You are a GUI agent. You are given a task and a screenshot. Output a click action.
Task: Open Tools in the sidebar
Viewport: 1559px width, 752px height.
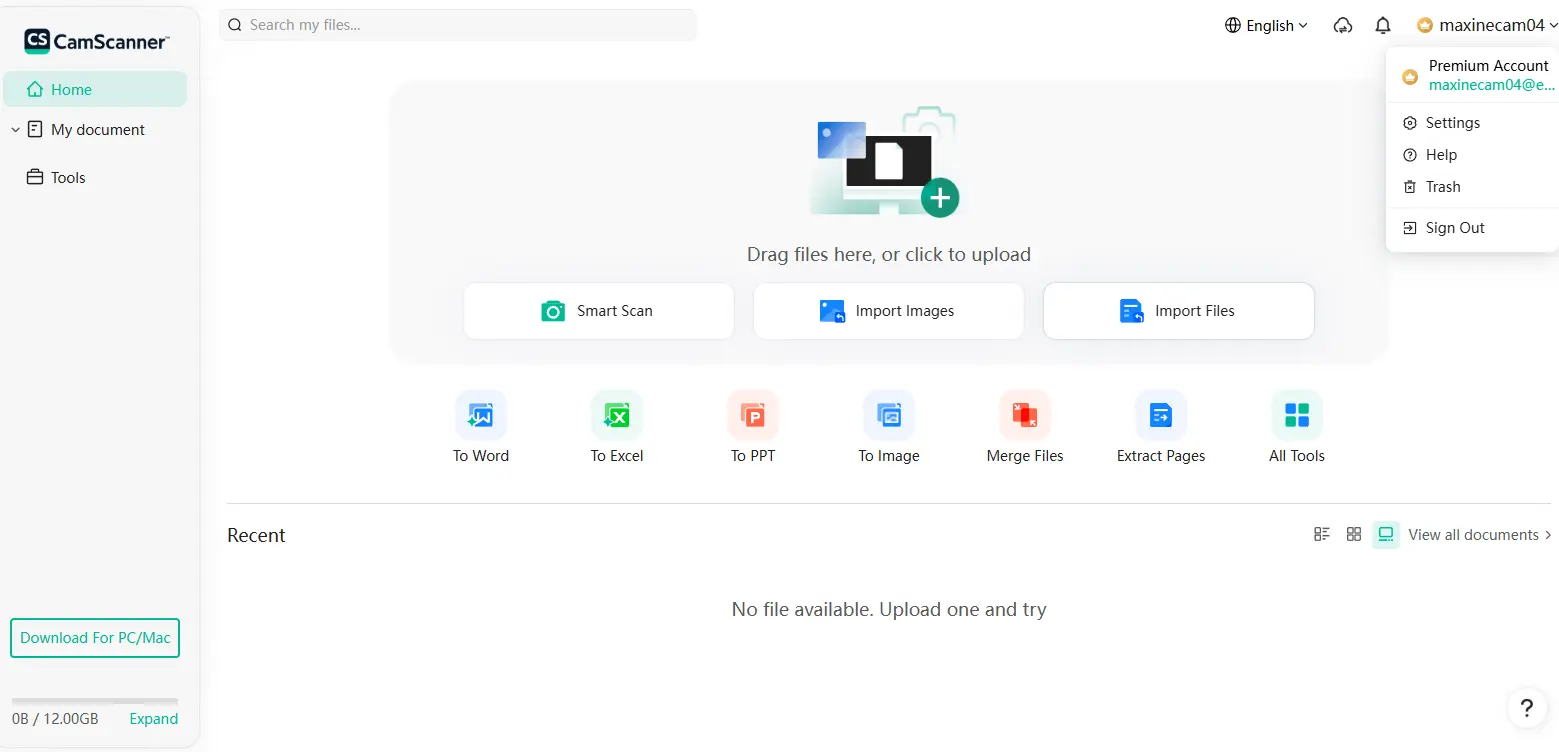click(x=56, y=177)
